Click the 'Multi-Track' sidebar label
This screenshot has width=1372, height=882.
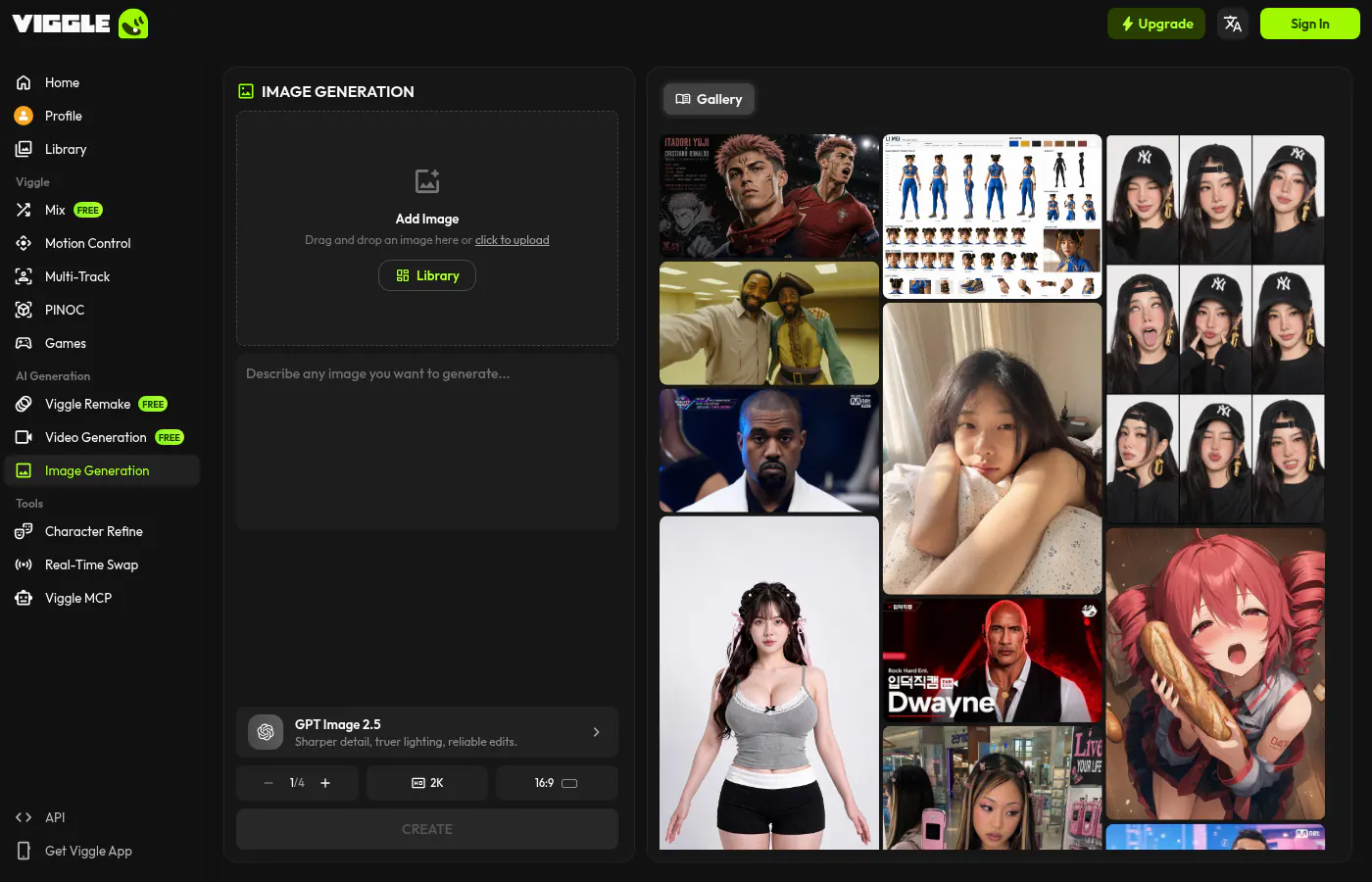[77, 276]
